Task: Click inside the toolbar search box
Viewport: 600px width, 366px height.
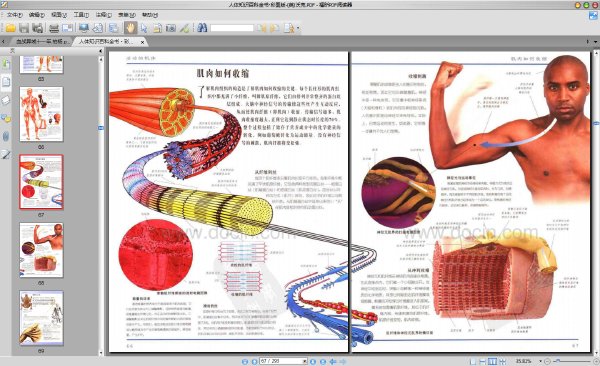Action: pos(232,28)
